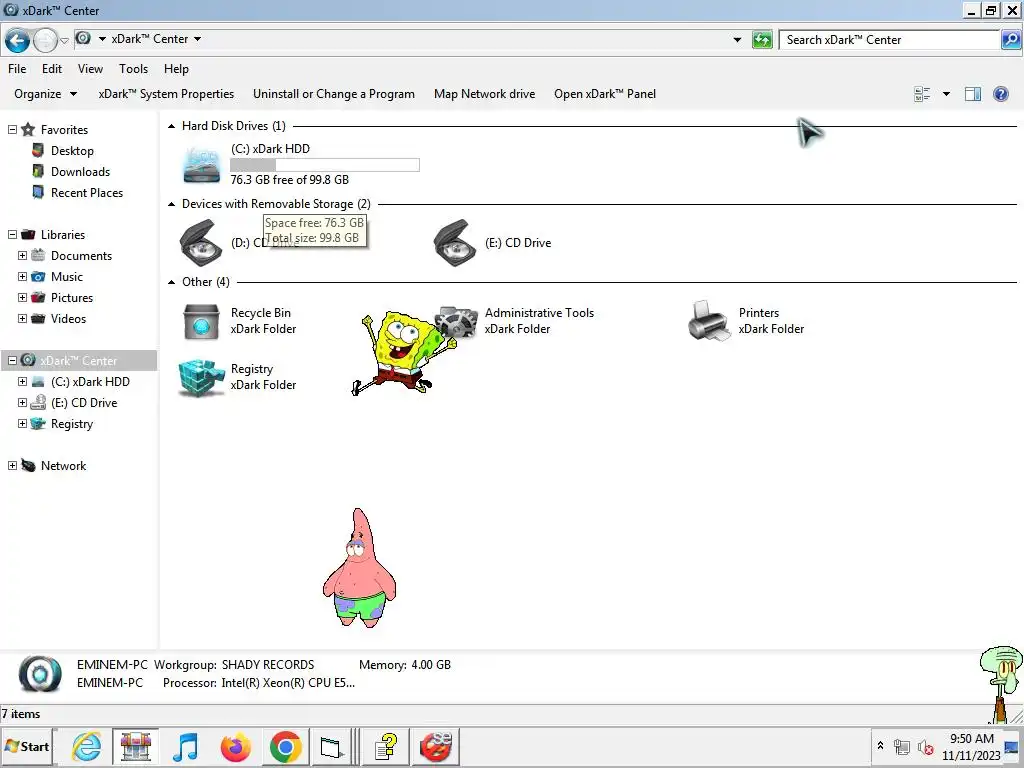The image size is (1024, 768).
Task: Click the Forward navigation arrow
Action: 45,40
